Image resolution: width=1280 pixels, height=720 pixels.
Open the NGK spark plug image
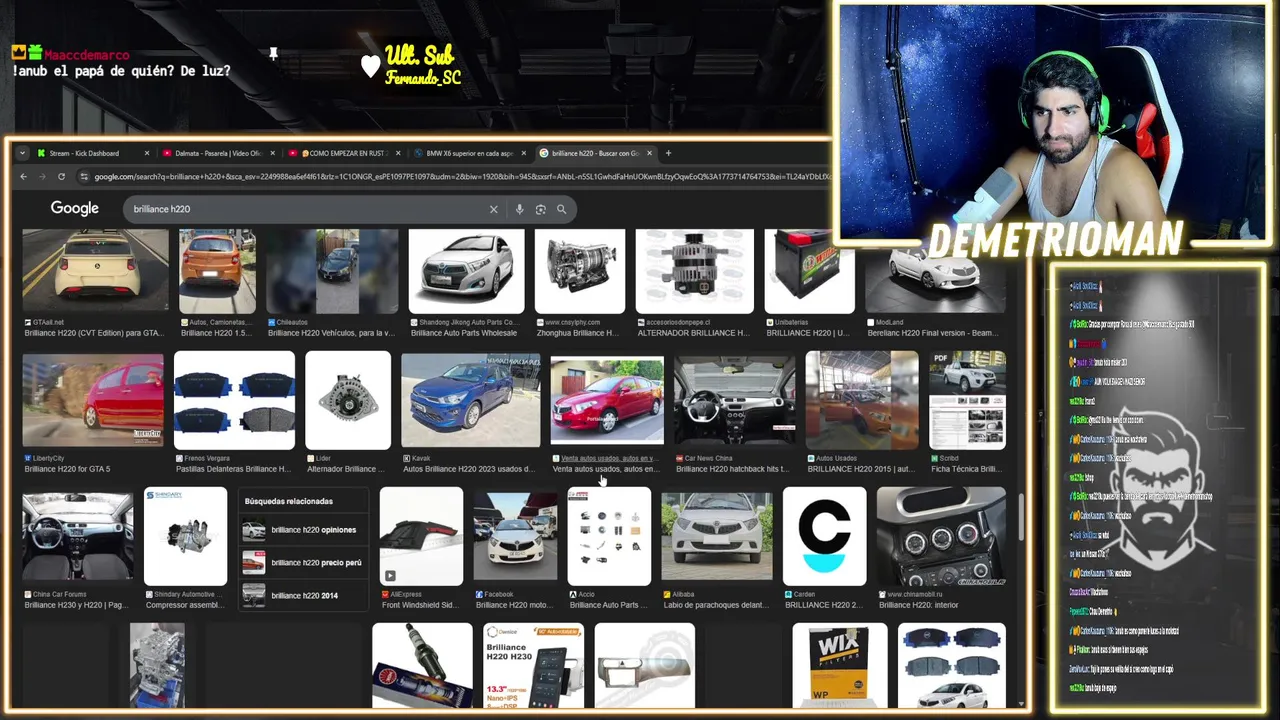422,665
